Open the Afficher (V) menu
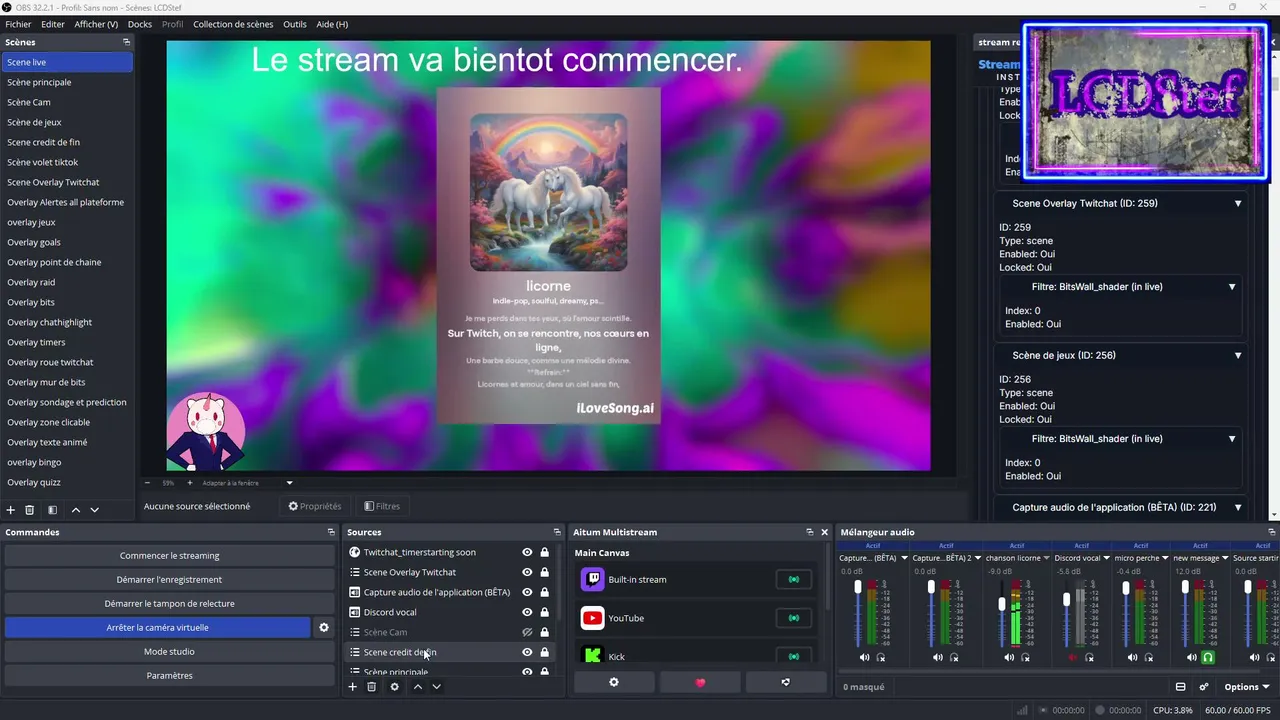Viewport: 1280px width, 720px height. coord(96,24)
